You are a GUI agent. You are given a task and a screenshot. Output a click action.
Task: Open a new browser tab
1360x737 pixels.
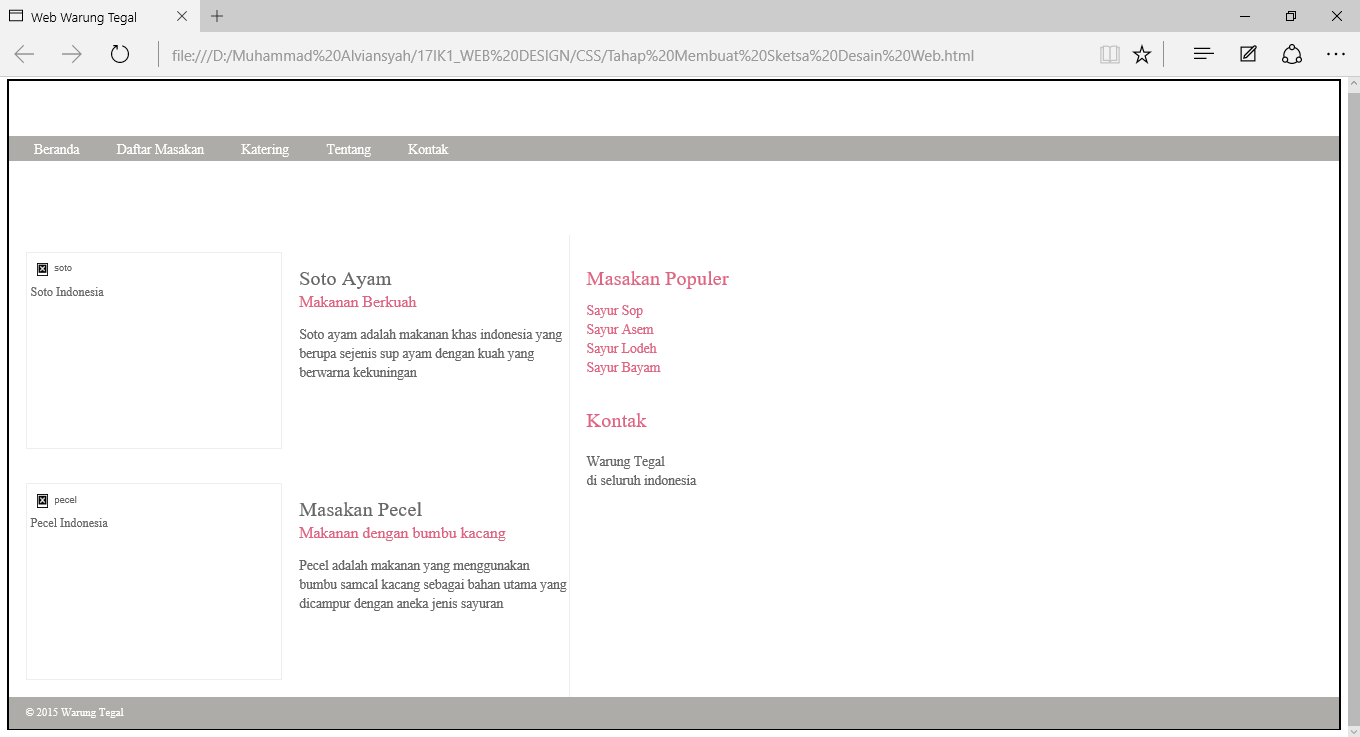point(217,16)
